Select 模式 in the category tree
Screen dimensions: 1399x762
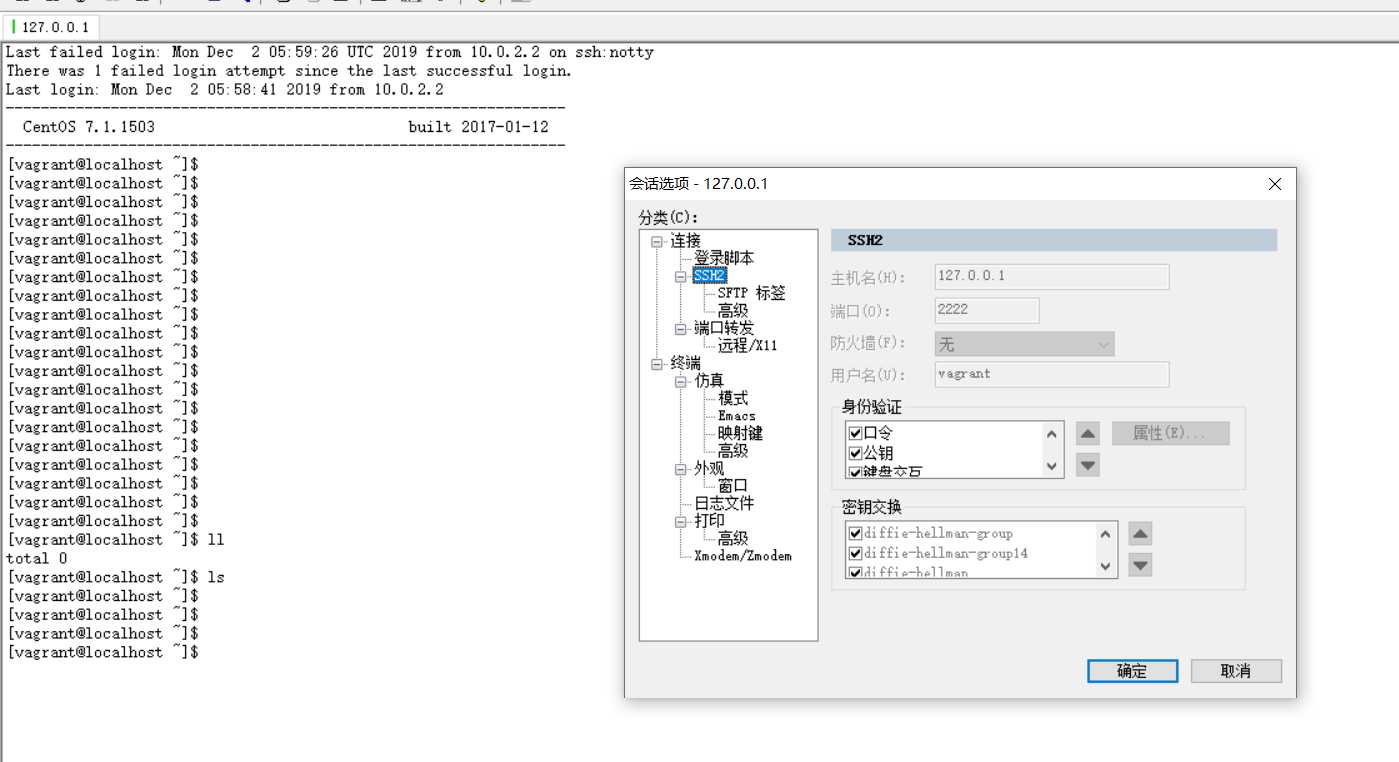pyautogui.click(x=733, y=398)
